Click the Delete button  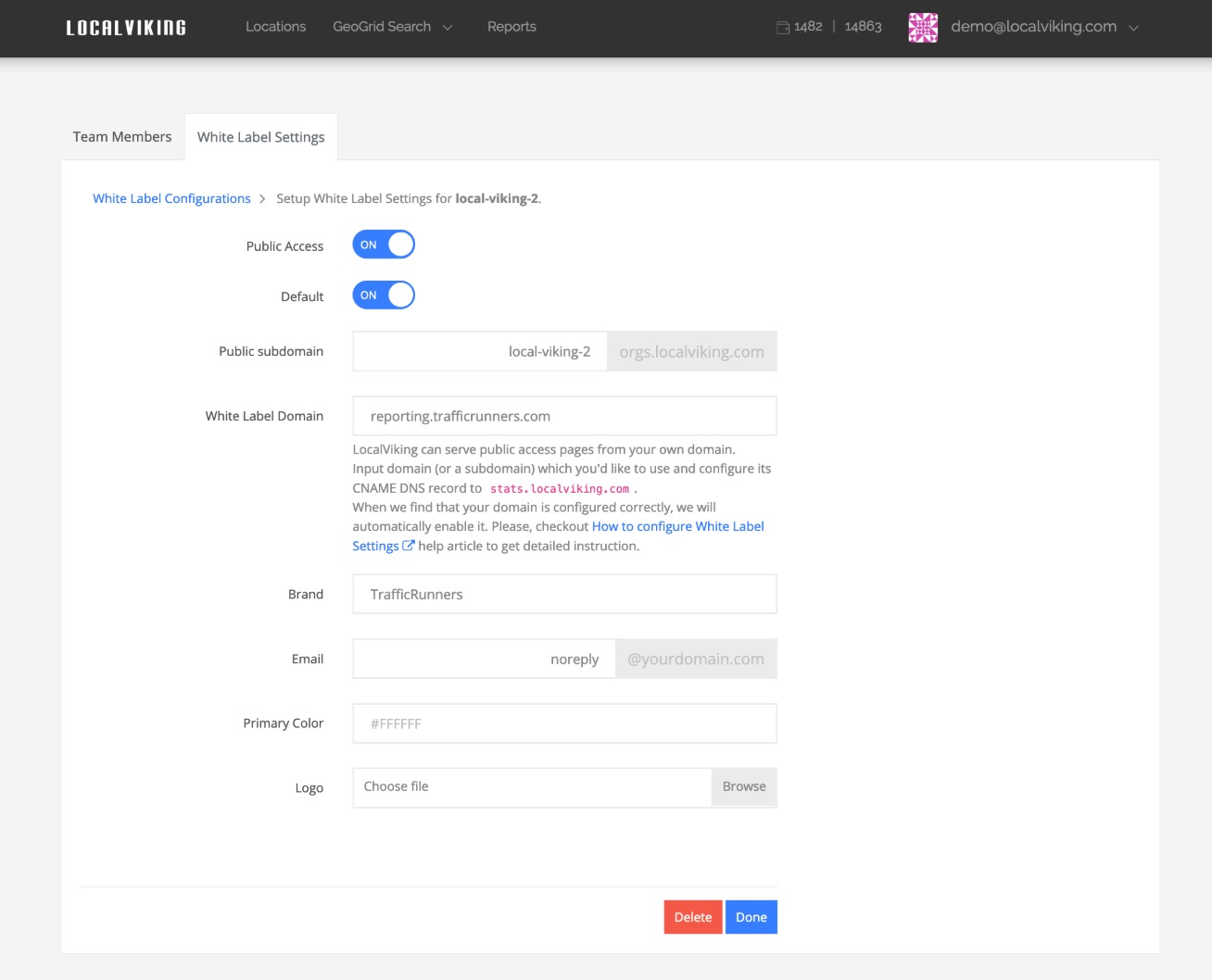[x=692, y=916]
